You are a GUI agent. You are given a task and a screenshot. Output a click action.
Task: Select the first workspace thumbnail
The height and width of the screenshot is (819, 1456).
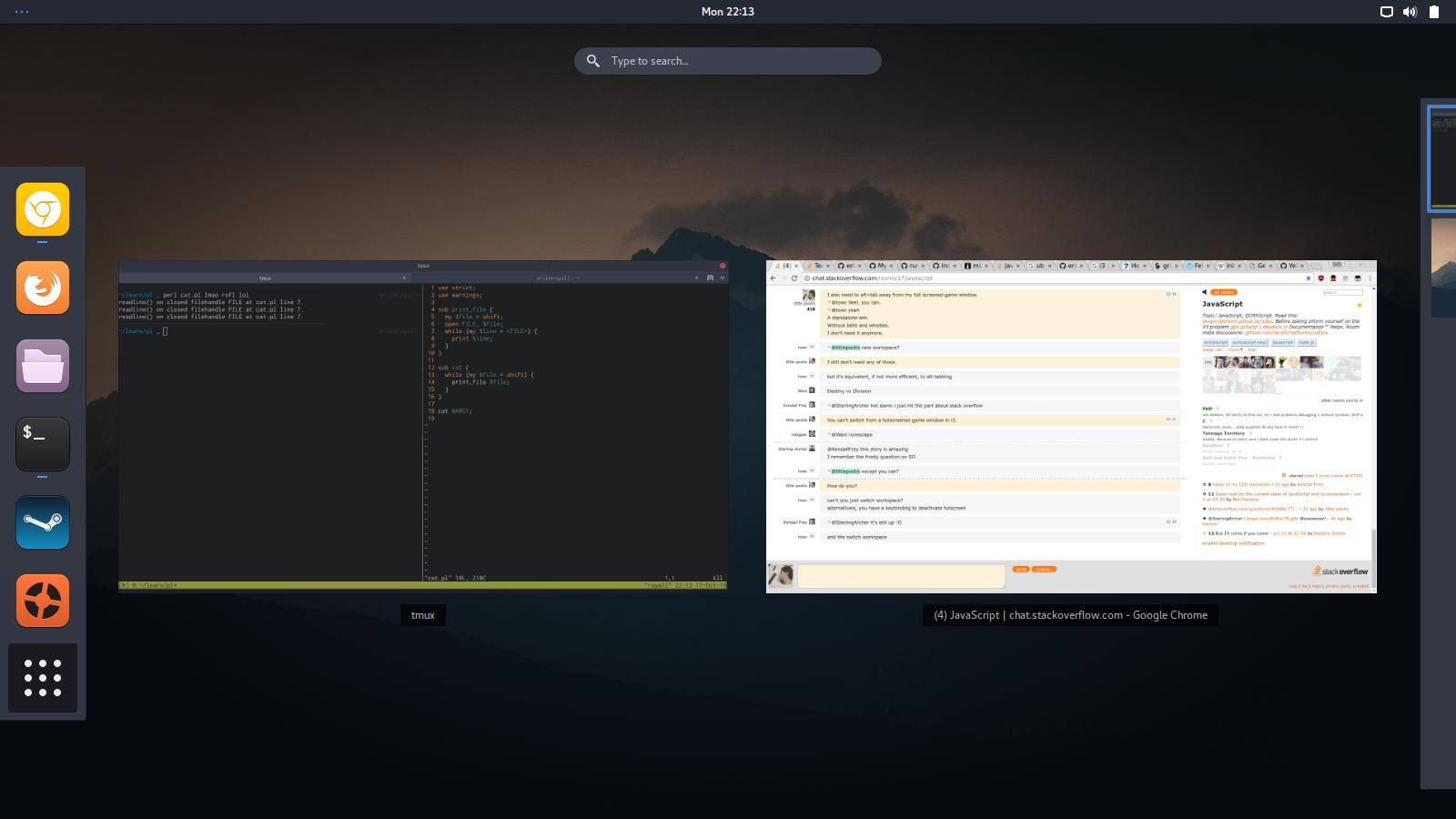pos(1442,158)
